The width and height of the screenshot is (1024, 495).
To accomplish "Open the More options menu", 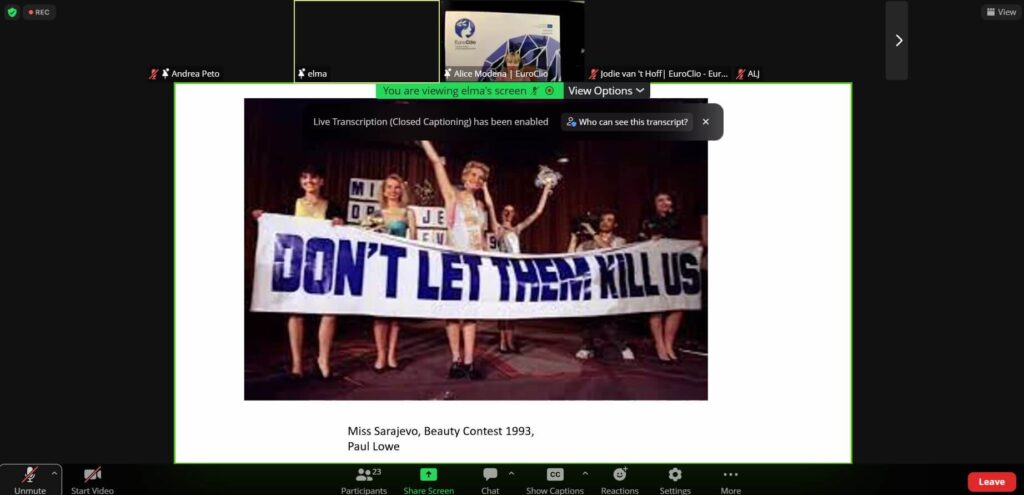I will point(730,477).
